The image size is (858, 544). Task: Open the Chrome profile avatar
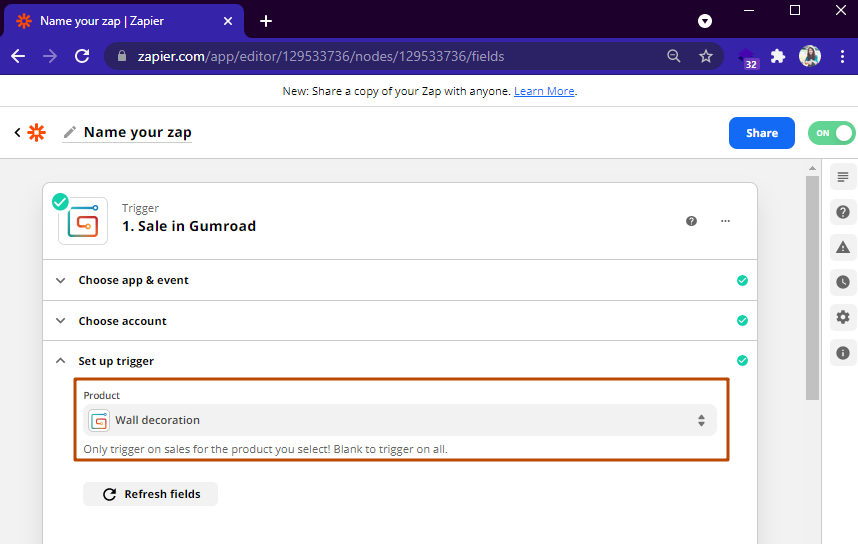point(810,56)
